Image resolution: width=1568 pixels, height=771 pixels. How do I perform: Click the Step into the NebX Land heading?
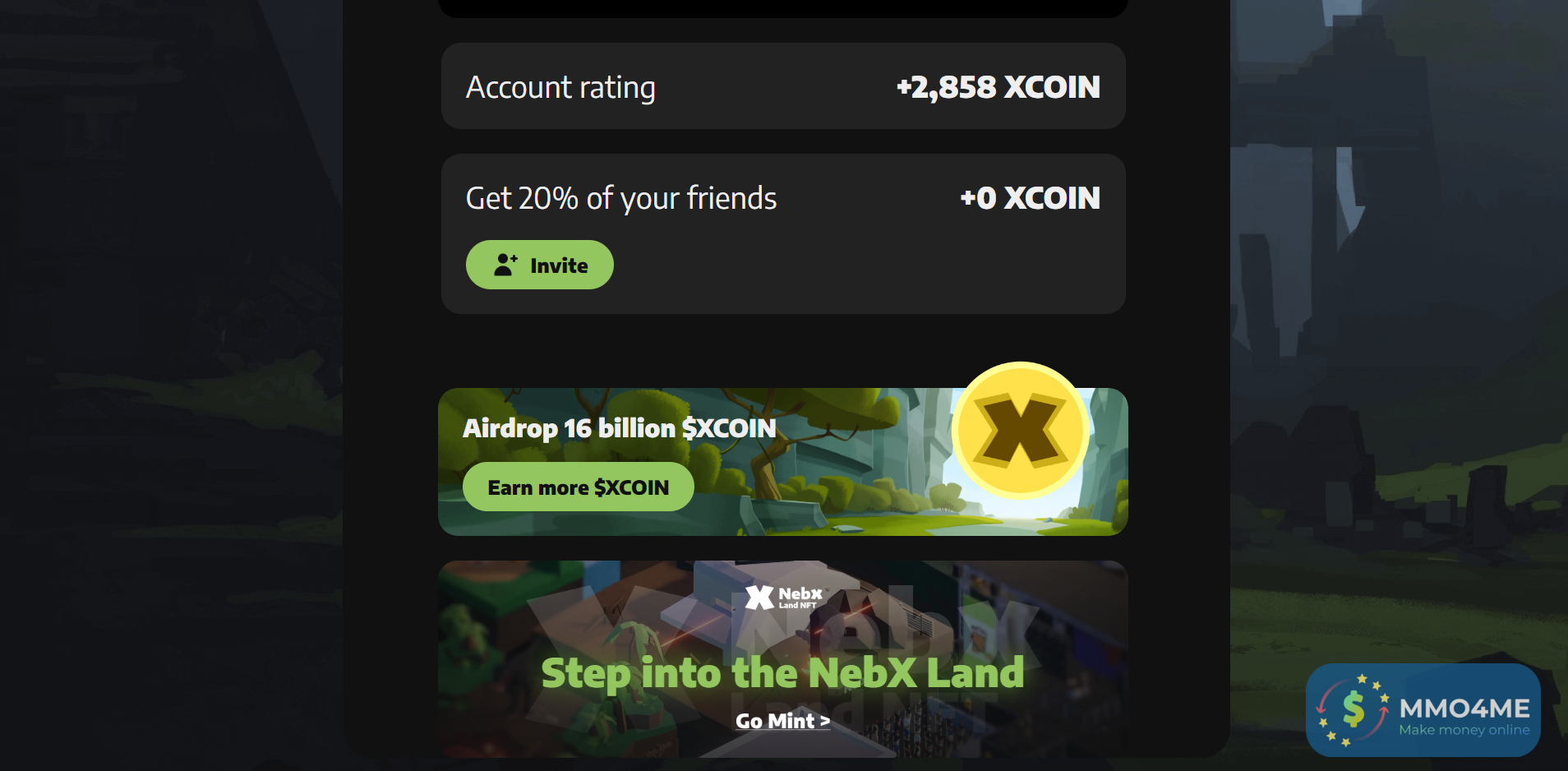coord(782,673)
